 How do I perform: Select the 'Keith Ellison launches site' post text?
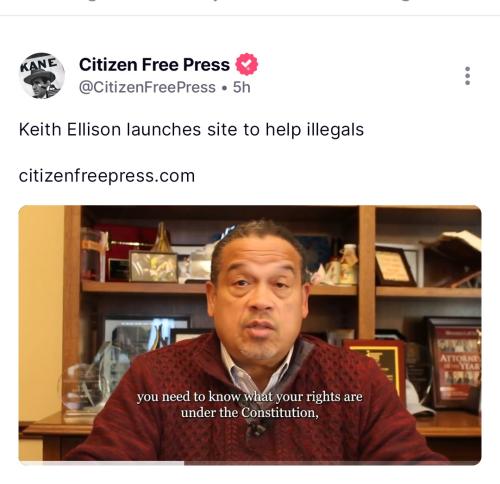coord(191,129)
